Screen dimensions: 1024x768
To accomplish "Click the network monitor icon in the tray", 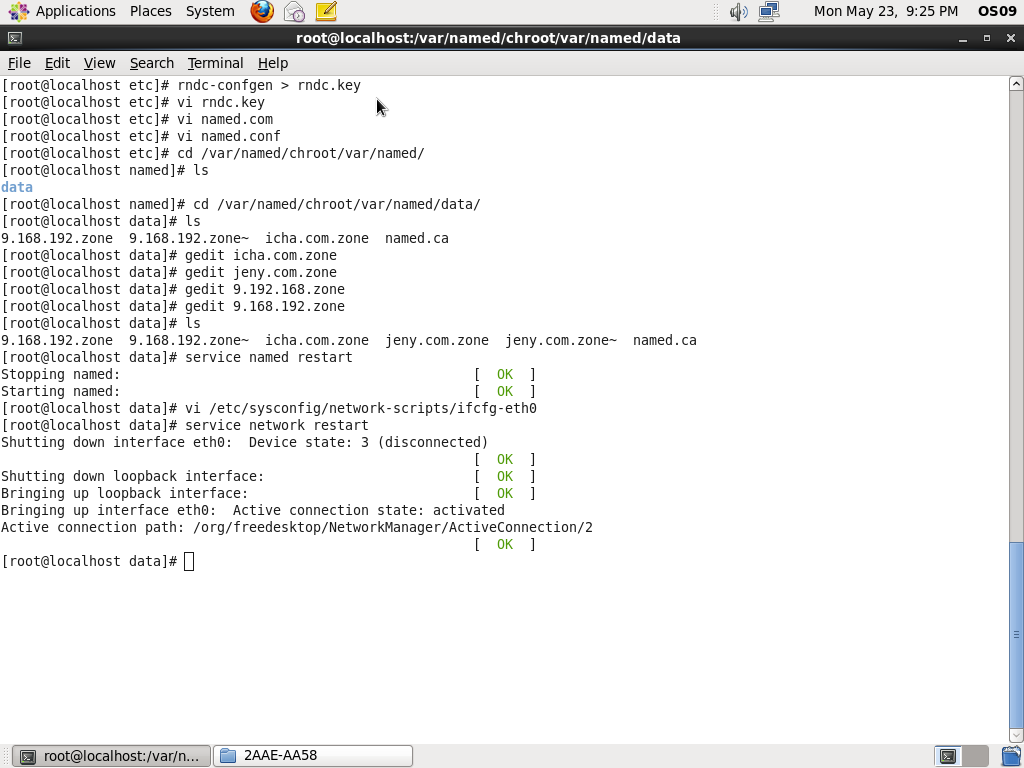I will [768, 12].
